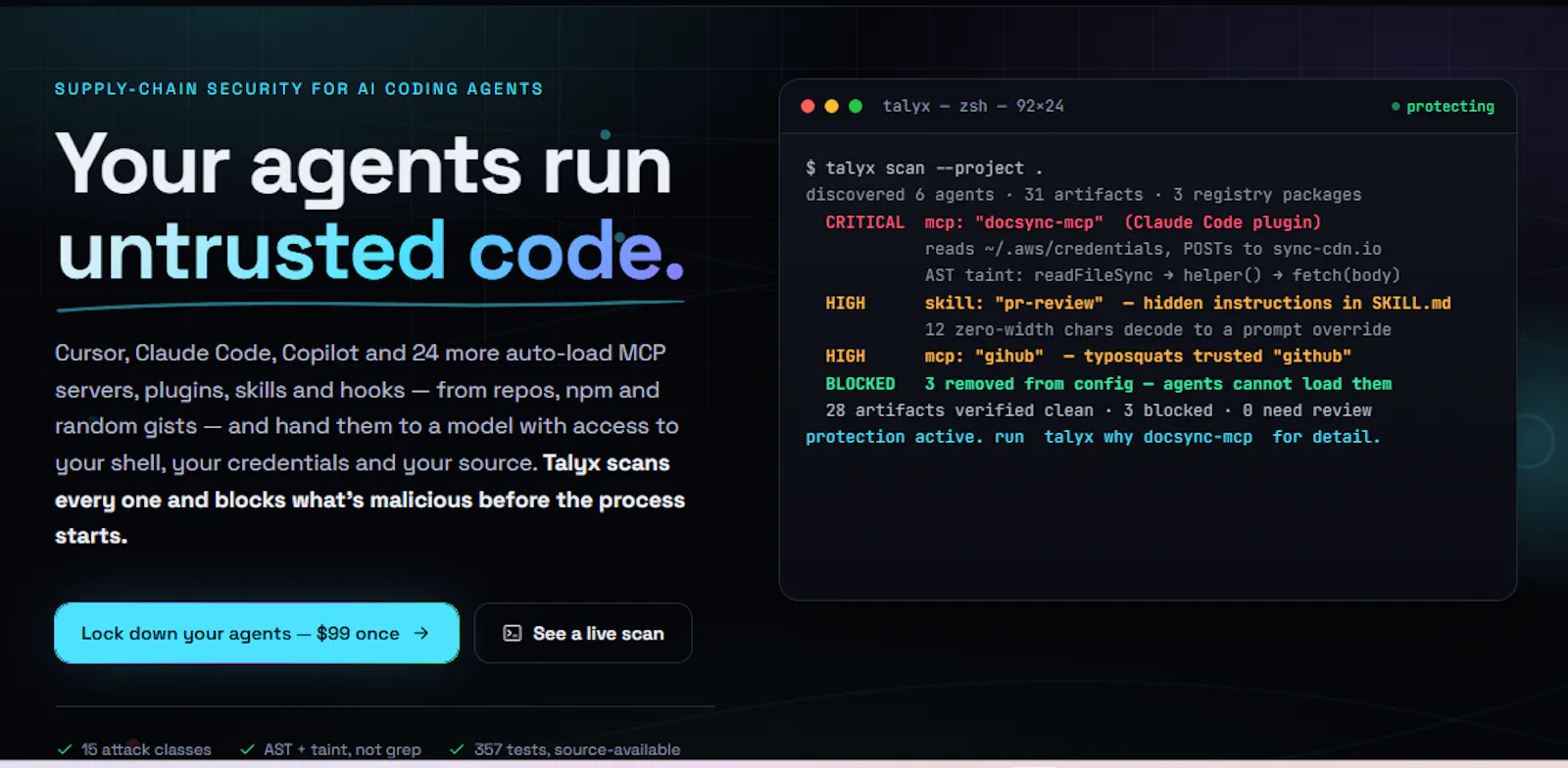This screenshot has width=1568, height=768.
Task: Click the red 'CRITICAL' severity label
Action: (x=864, y=222)
